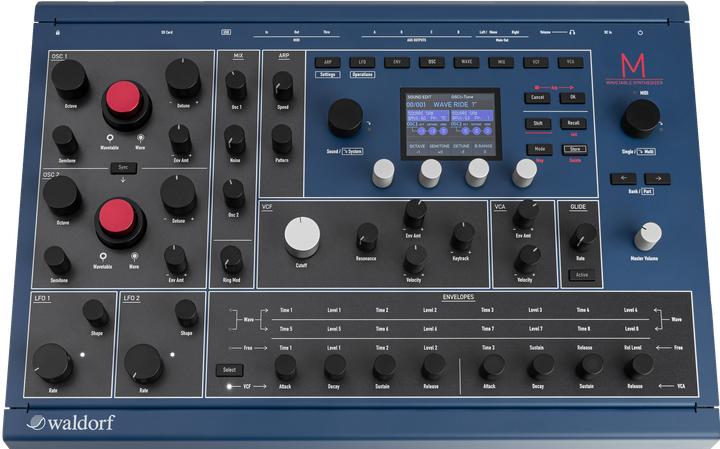Viewport: 720px width, 449px height.
Task: Click the OSC 1 Env Amt knob
Action: tap(180, 140)
